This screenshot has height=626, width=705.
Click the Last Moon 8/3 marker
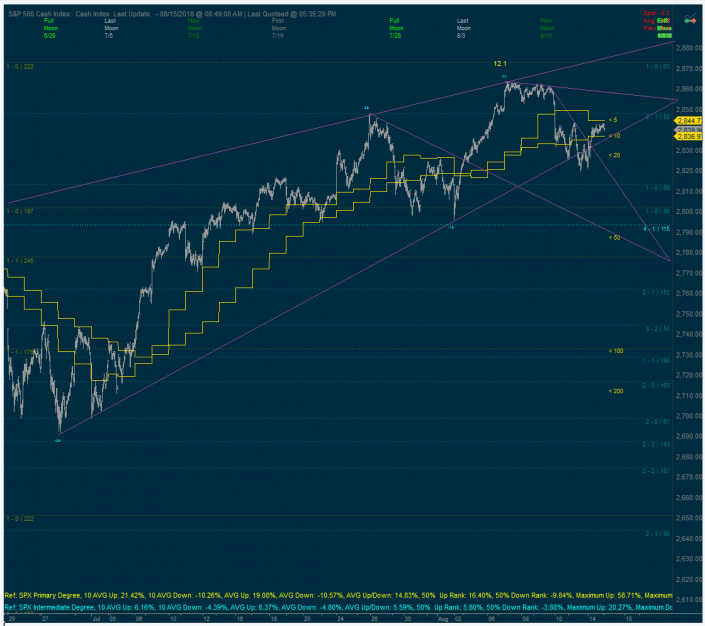coord(463,28)
